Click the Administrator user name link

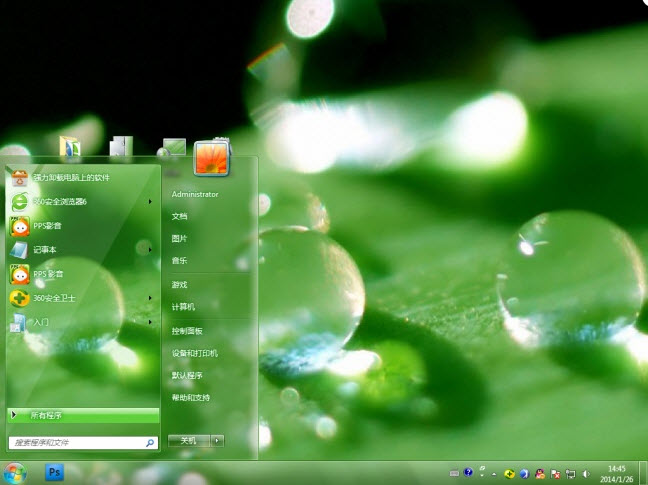[194, 193]
